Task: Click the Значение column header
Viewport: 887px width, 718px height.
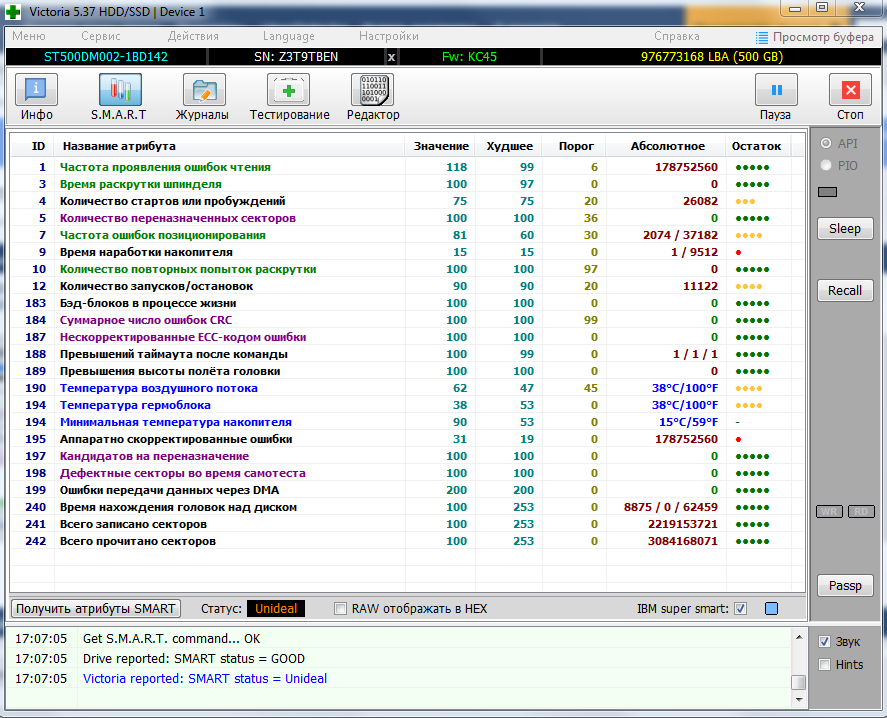Action: [441, 146]
